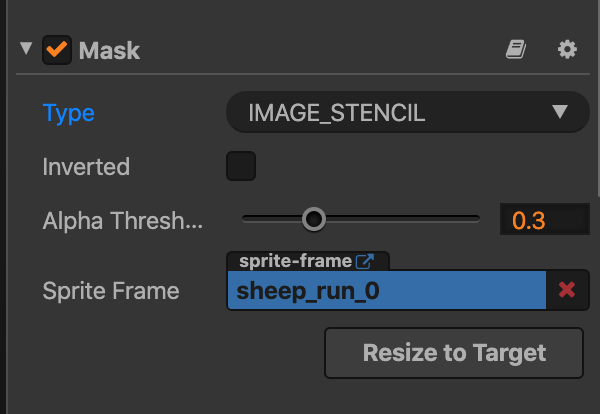The image size is (600, 414).
Task: Click the Alpha Threshold value field 0.3
Action: (543, 220)
